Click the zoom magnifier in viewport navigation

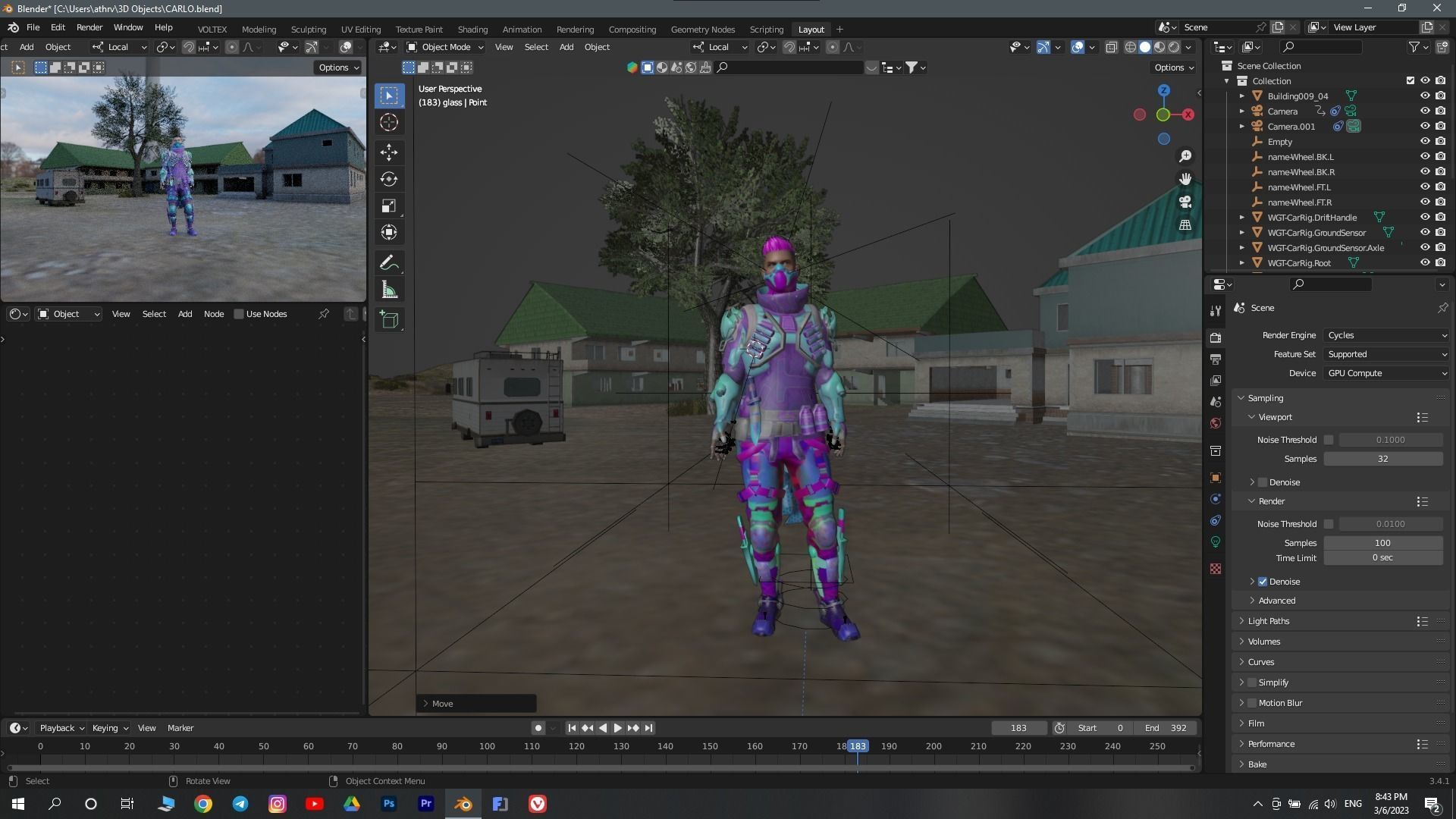1185,156
